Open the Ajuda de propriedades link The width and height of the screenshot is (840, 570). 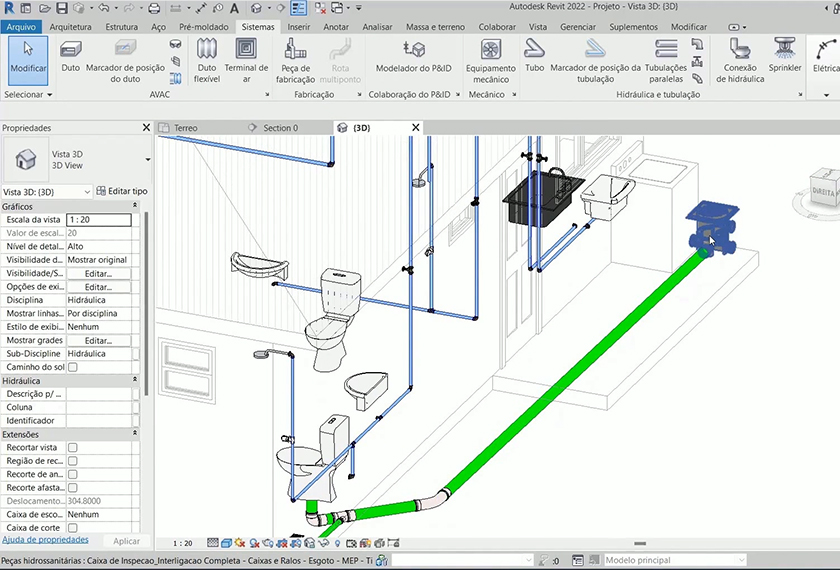(x=45, y=540)
